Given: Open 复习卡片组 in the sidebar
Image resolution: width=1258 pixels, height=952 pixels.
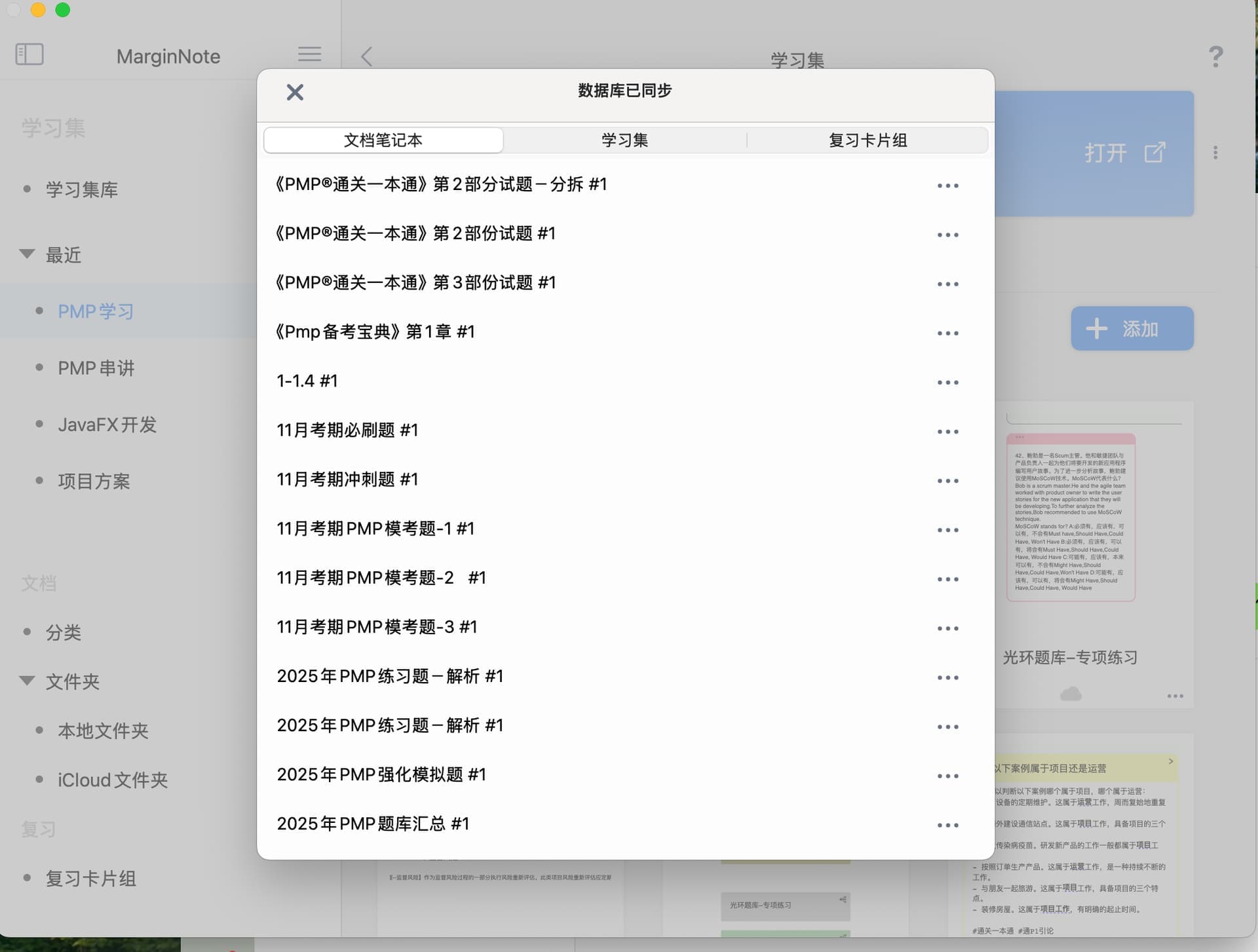Looking at the screenshot, I should click(x=90, y=879).
